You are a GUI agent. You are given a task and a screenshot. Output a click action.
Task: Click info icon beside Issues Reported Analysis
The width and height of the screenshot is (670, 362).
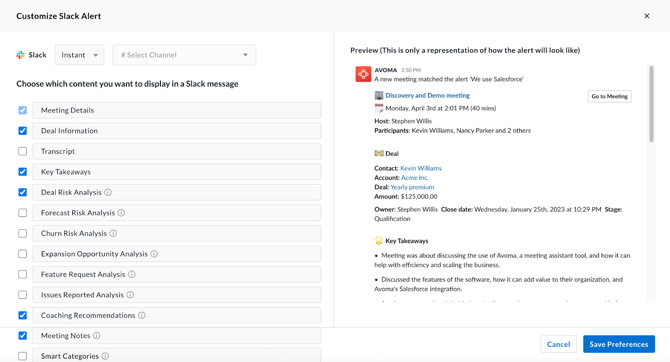pyautogui.click(x=130, y=295)
